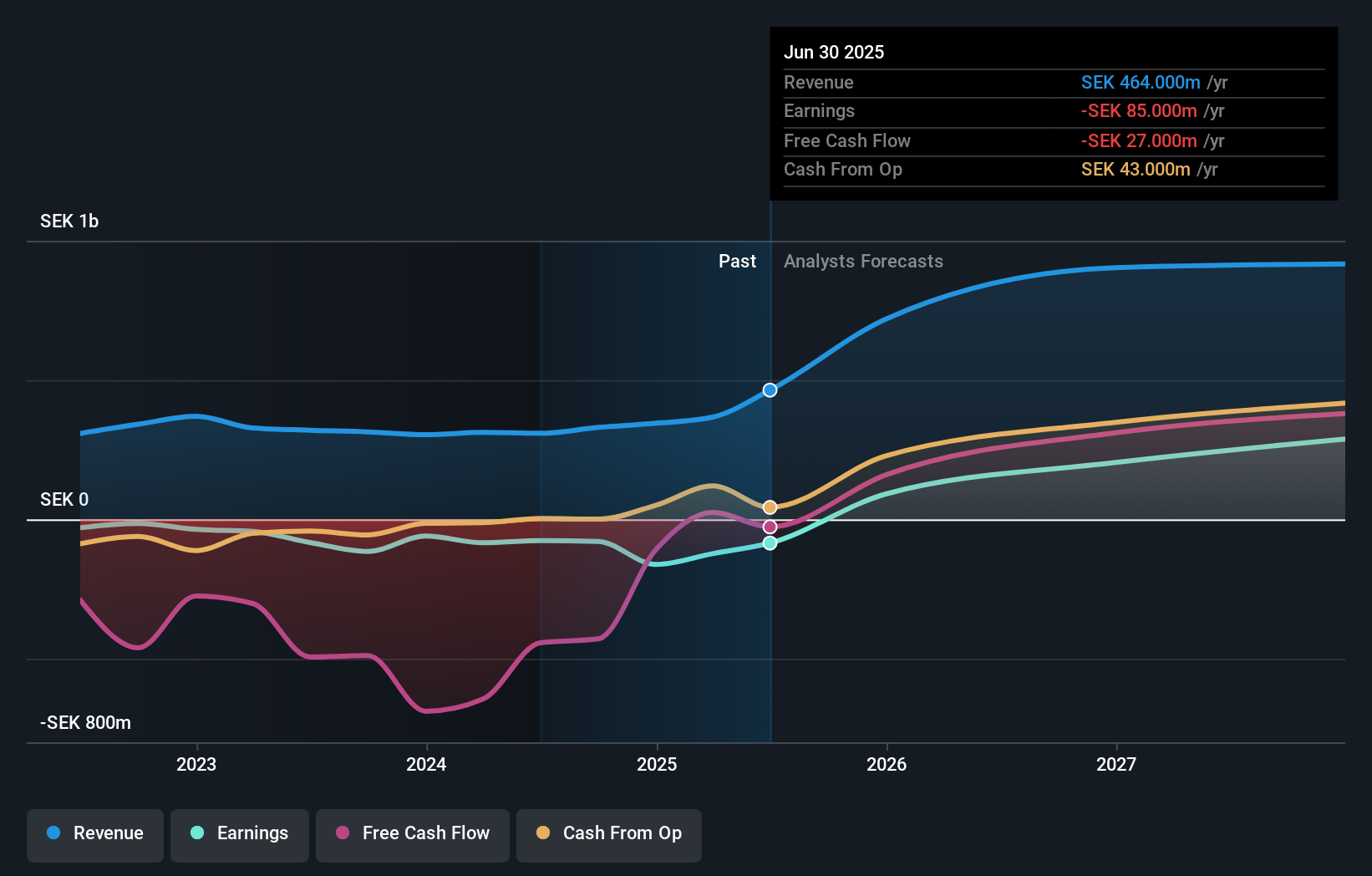Select the yellow Cash From Op chart marker
Screen dimensions: 1372x876
tap(769, 506)
